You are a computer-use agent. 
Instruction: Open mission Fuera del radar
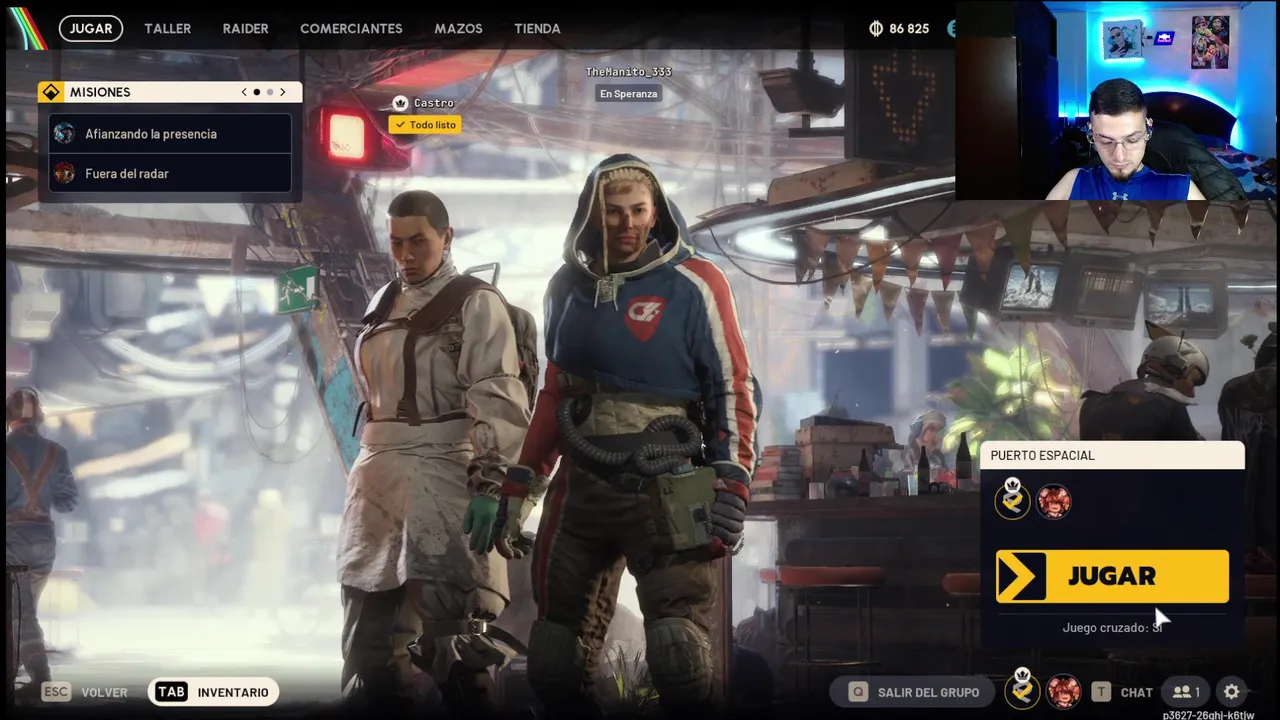coord(170,173)
